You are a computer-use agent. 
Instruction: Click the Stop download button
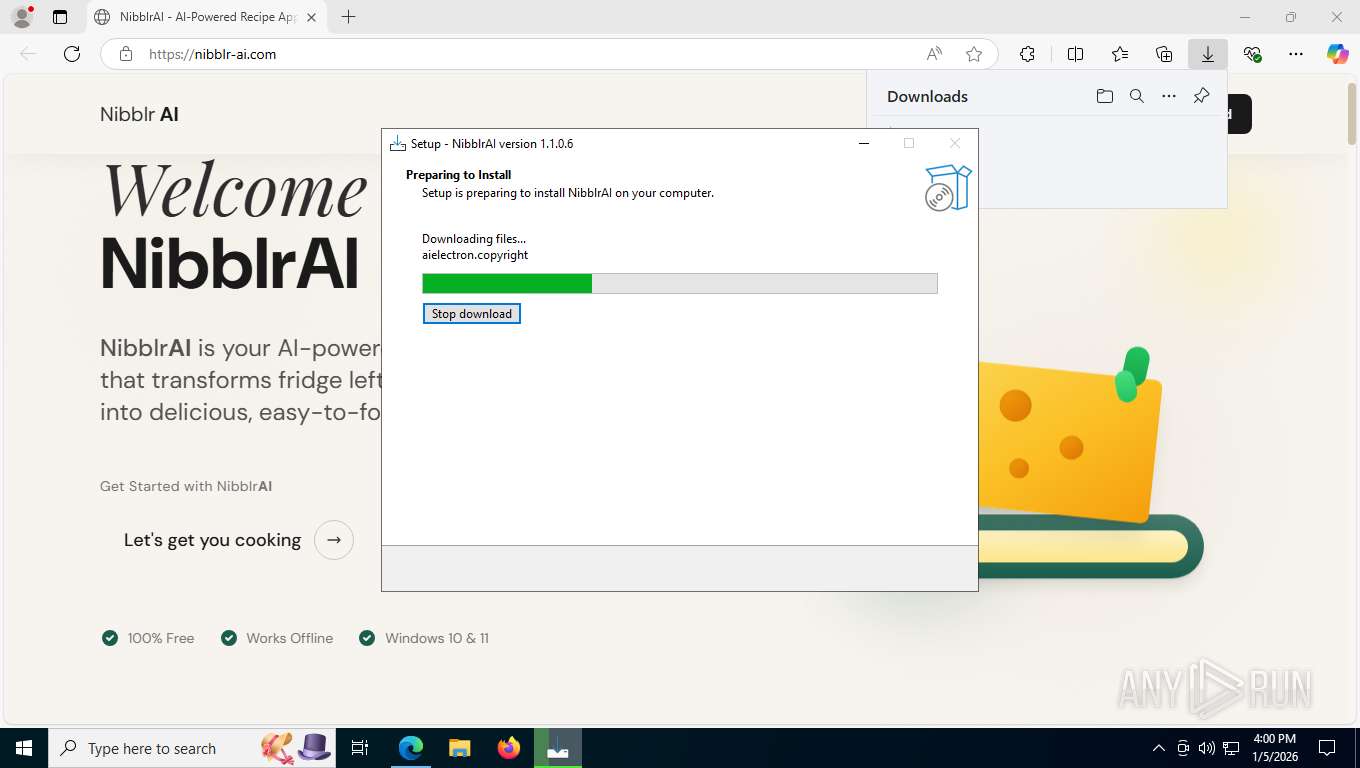click(471, 314)
